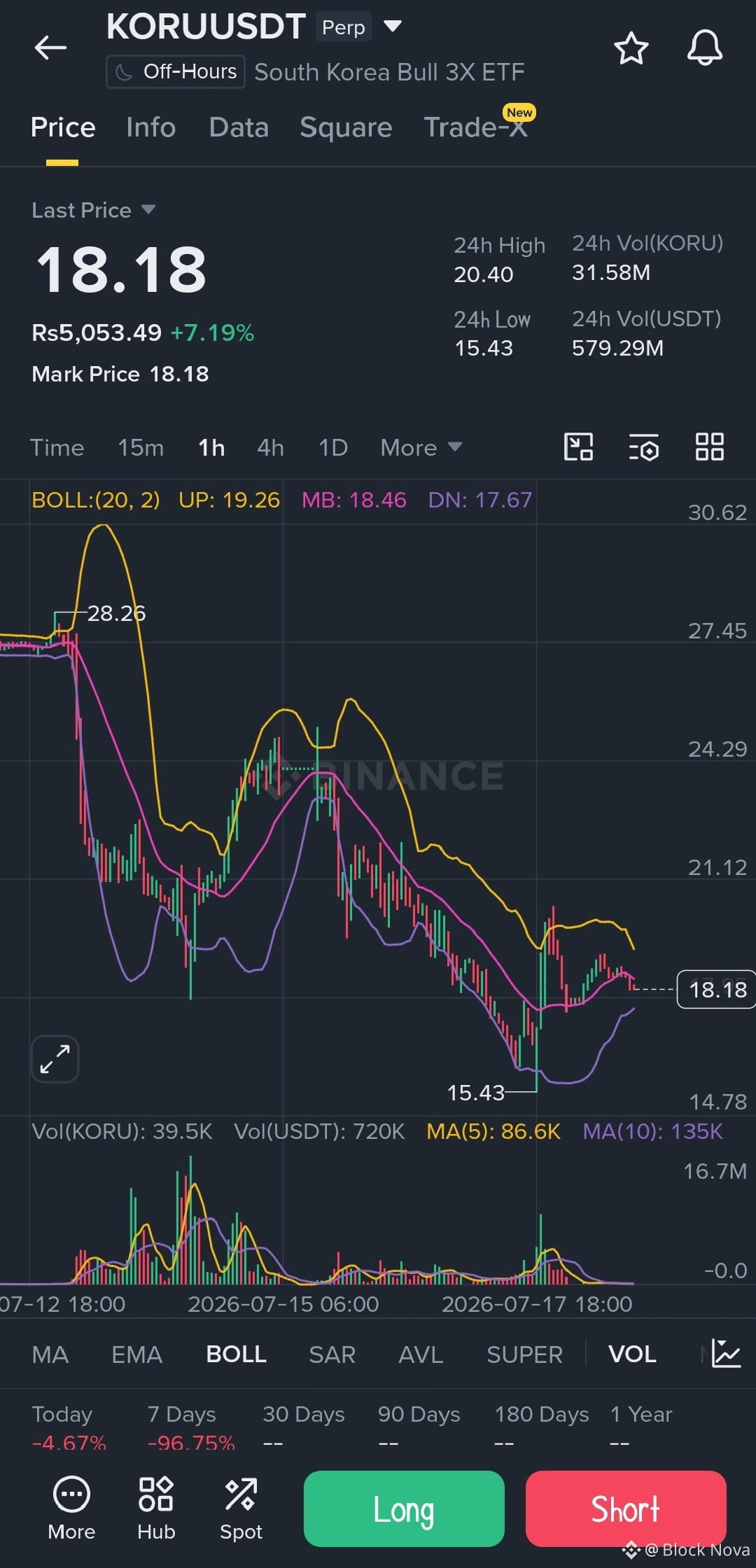
Task: Tap the 7 Days performance label
Action: tap(182, 1415)
